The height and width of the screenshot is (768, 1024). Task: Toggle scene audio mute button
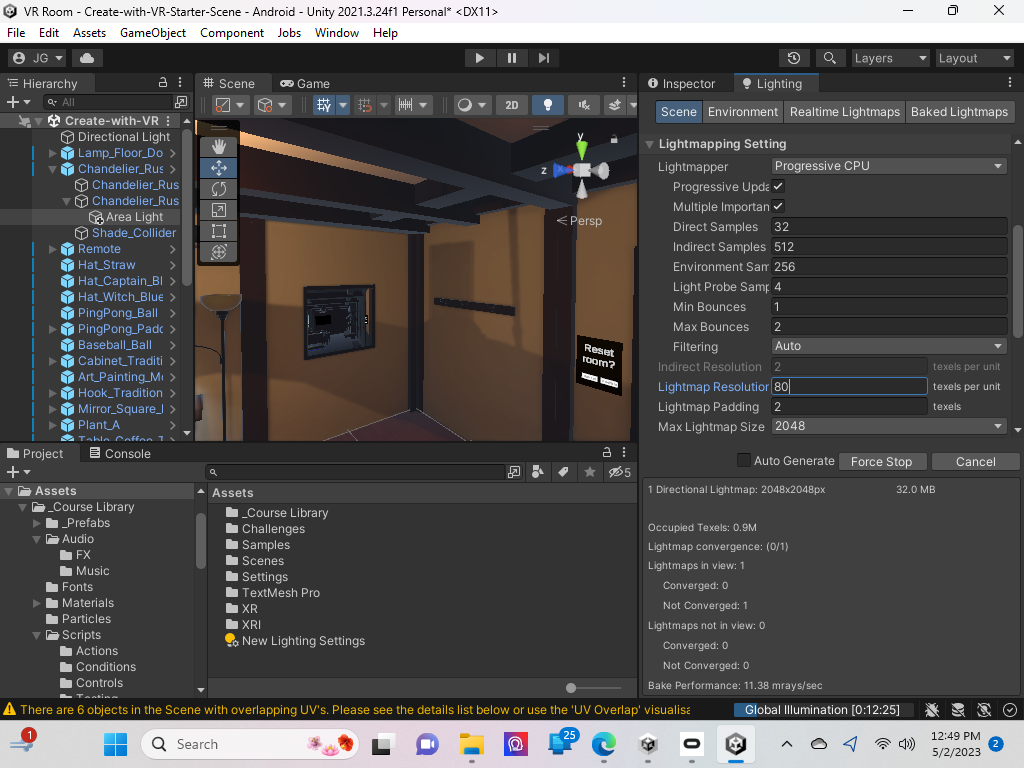tap(584, 105)
